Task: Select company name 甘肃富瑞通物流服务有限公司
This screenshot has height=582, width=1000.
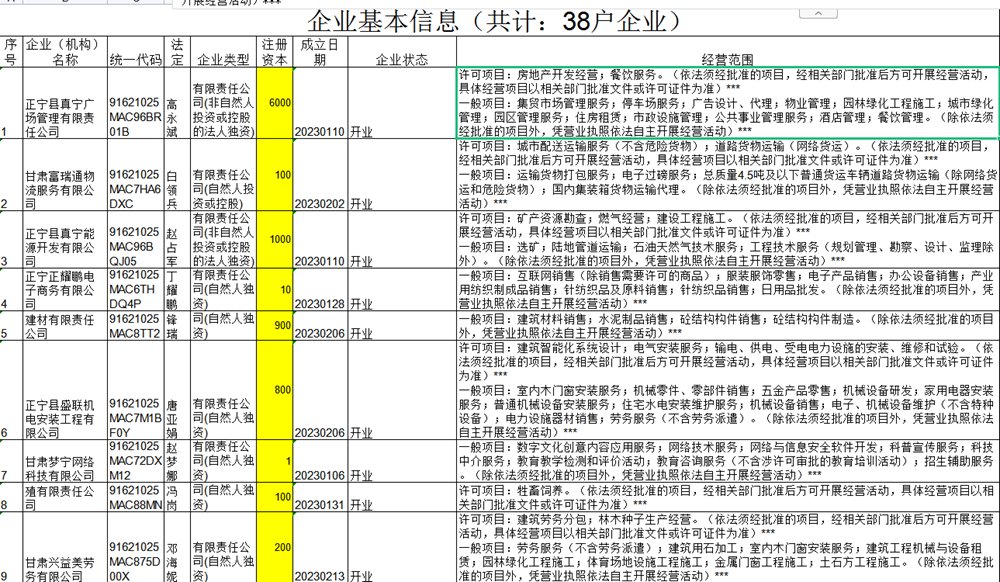Action: [64, 189]
